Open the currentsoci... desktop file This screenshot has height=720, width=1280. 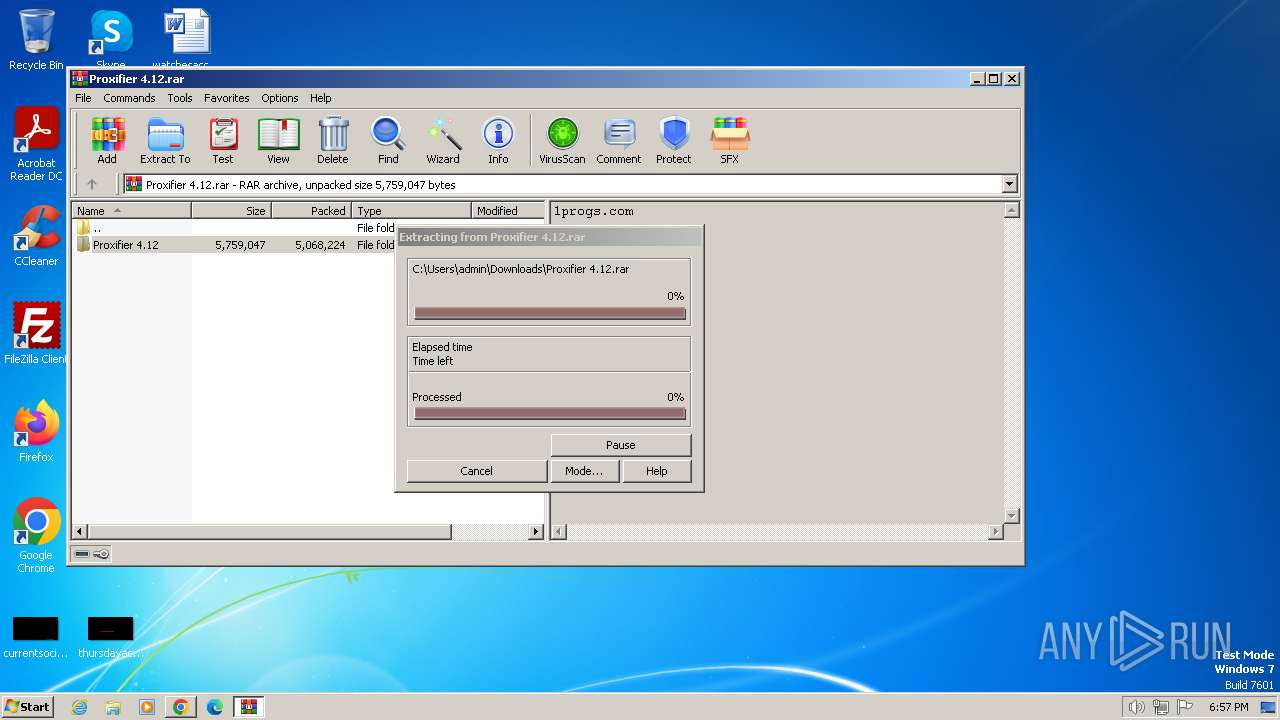coord(35,637)
